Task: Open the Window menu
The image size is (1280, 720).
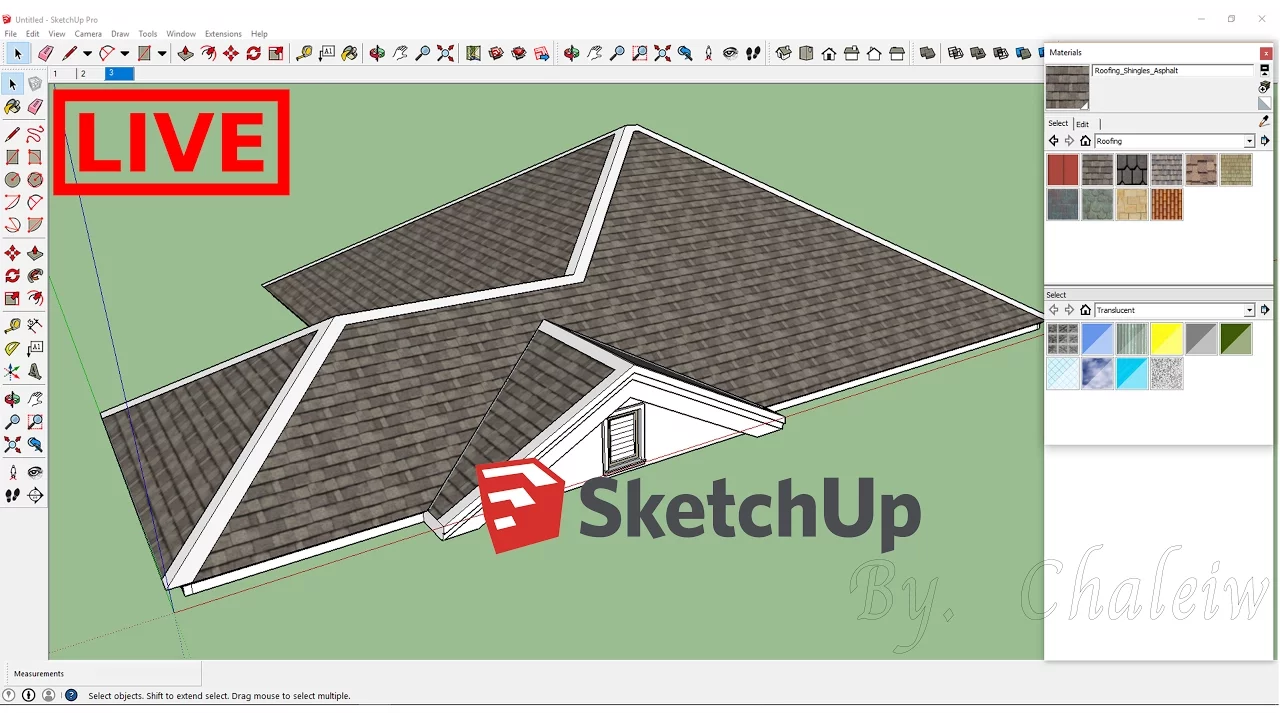Action: tap(181, 34)
